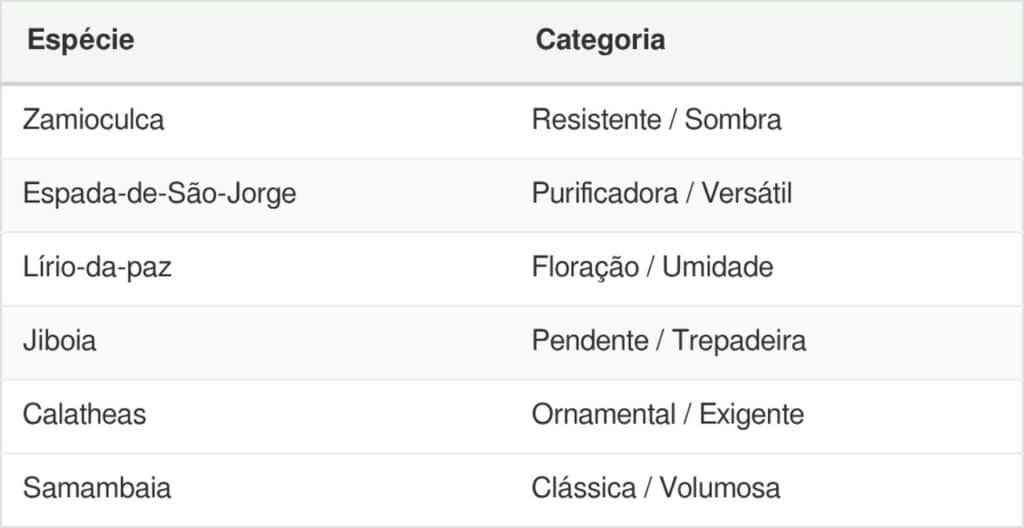The height and width of the screenshot is (528, 1024).
Task: Click the Lírio-da-paz species cell
Action: (x=97, y=267)
